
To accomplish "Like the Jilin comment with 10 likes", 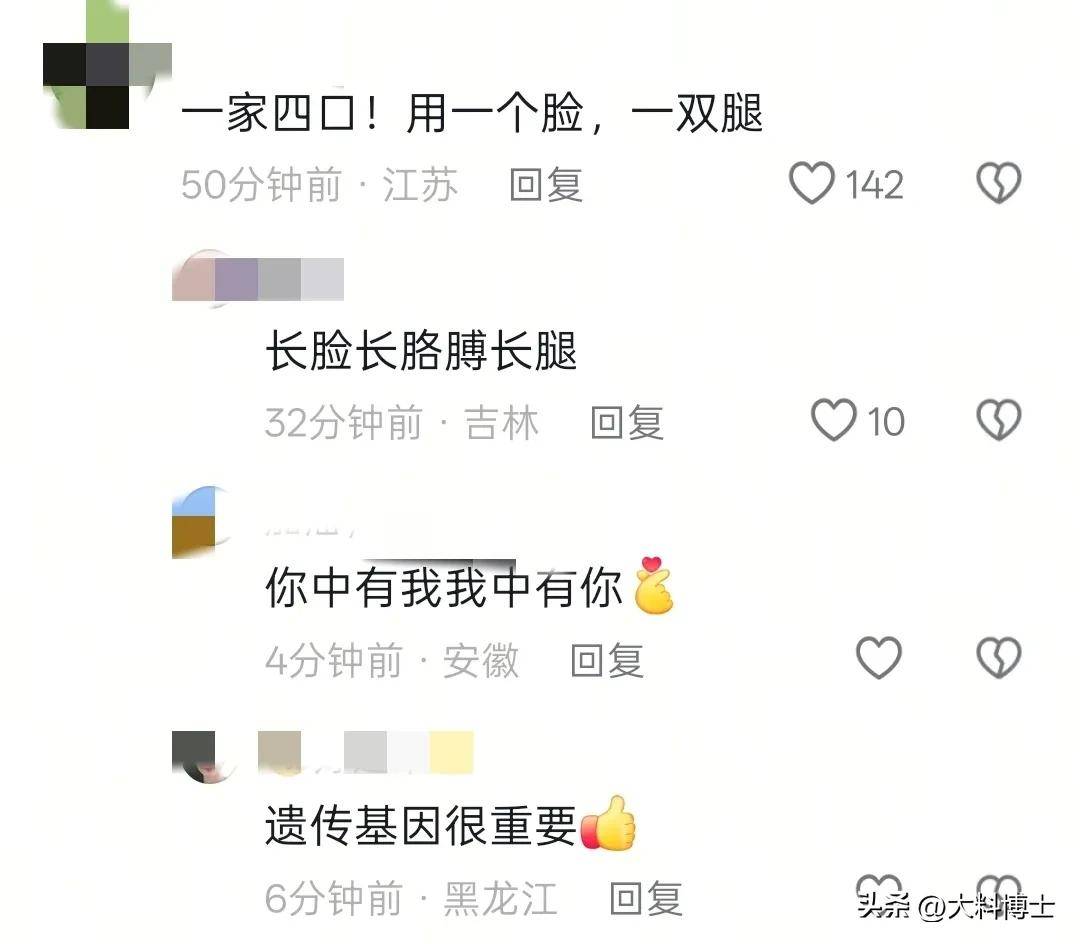I will (x=833, y=420).
